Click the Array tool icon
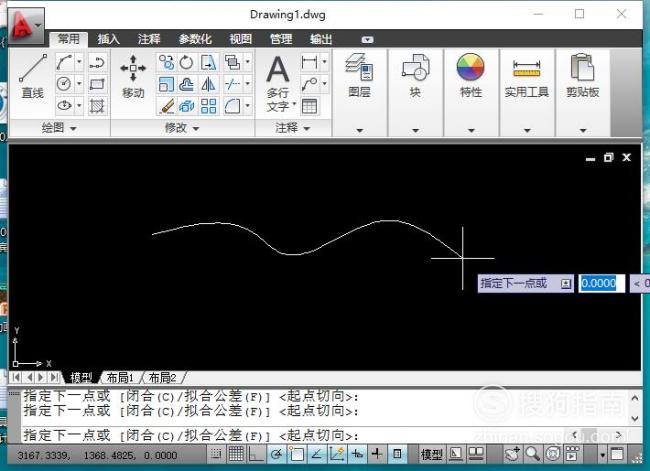Viewport: 650px width, 471px height. click(208, 106)
